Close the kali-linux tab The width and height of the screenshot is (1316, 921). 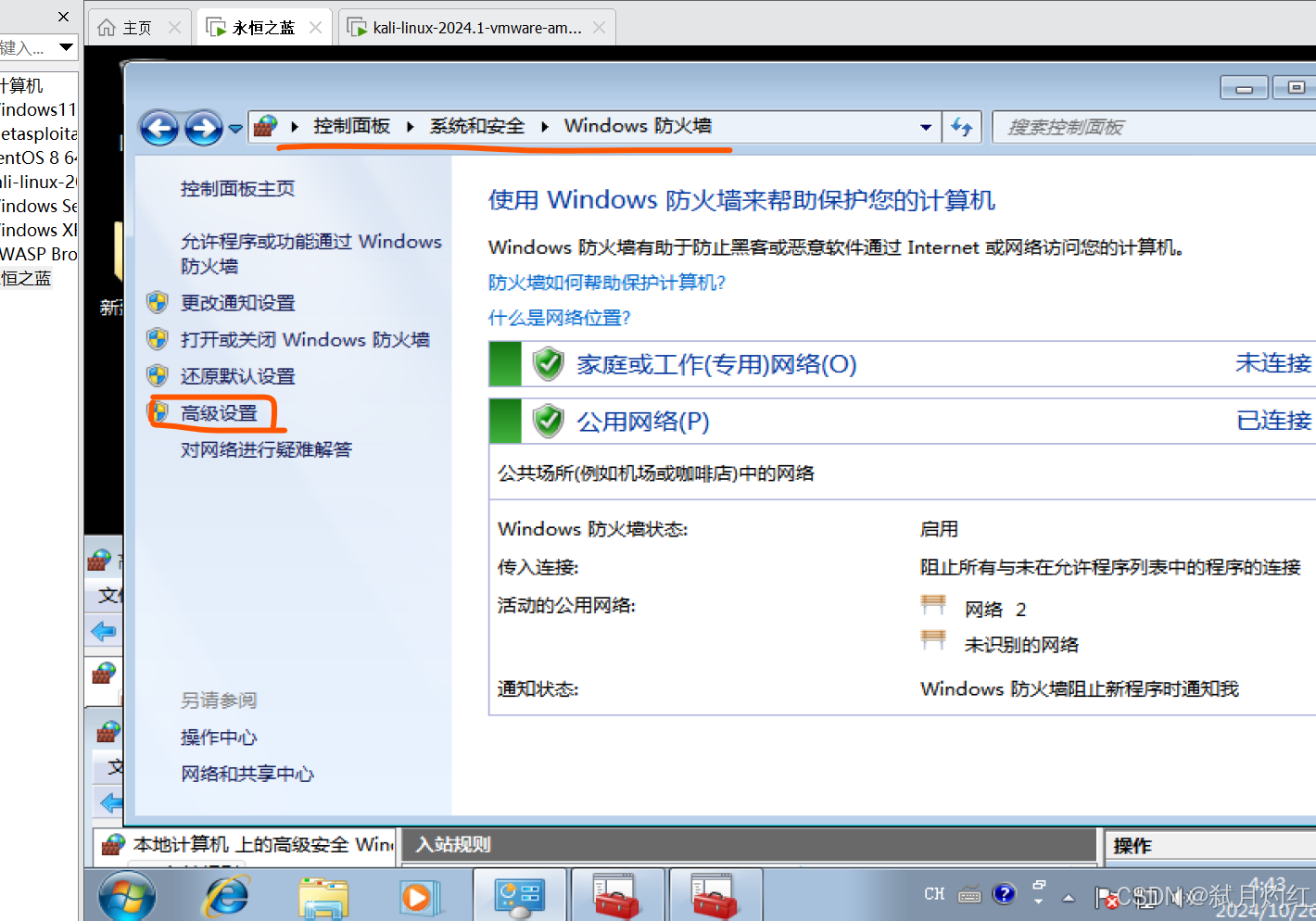(600, 28)
